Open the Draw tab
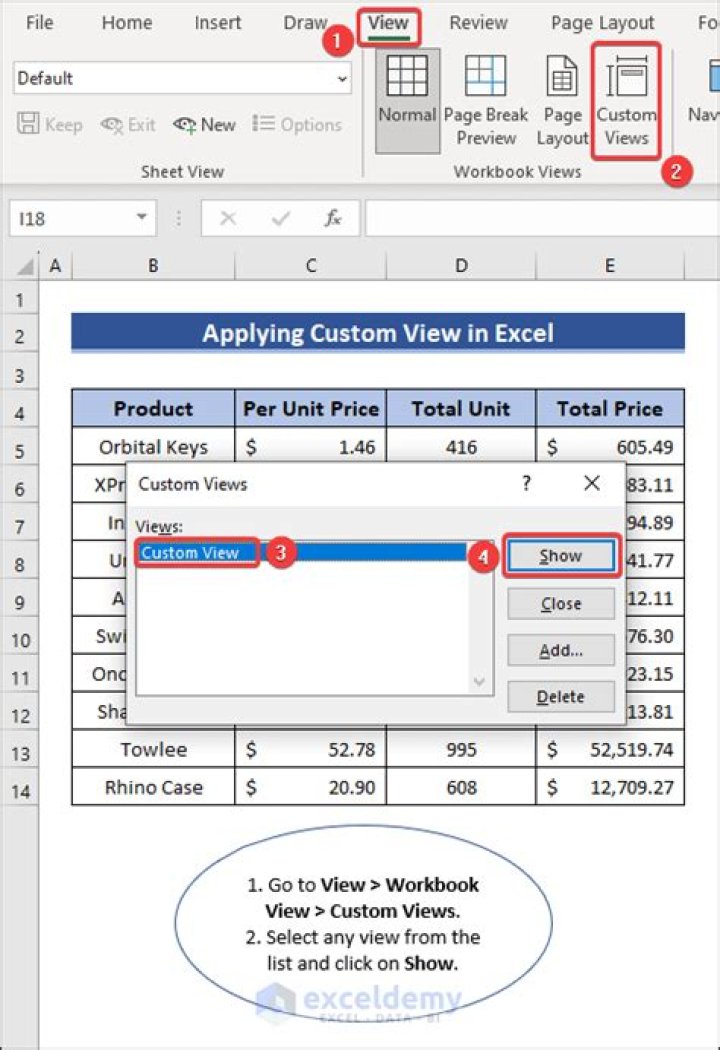The height and width of the screenshot is (1050, 720). (x=305, y=22)
